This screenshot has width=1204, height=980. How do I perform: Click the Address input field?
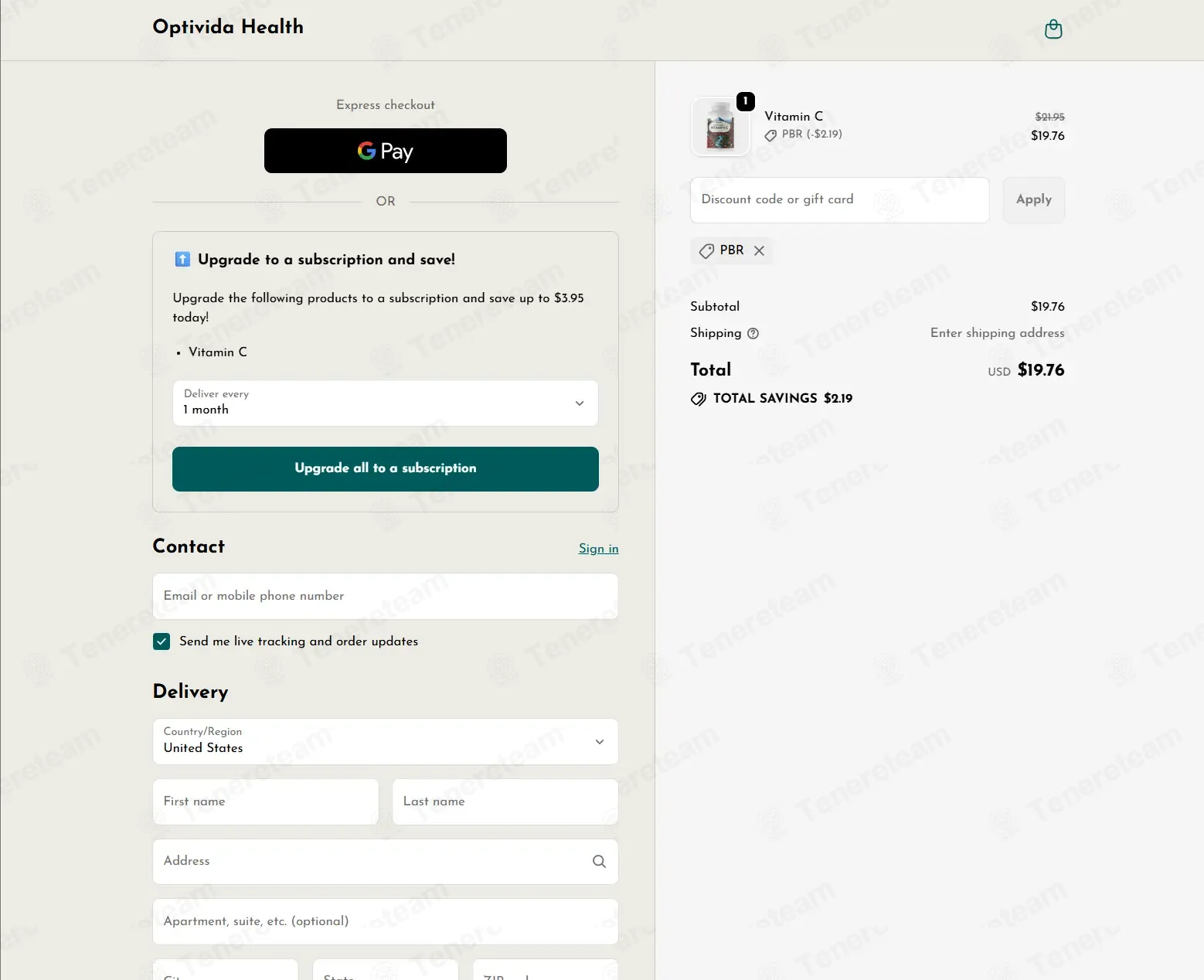(x=386, y=862)
